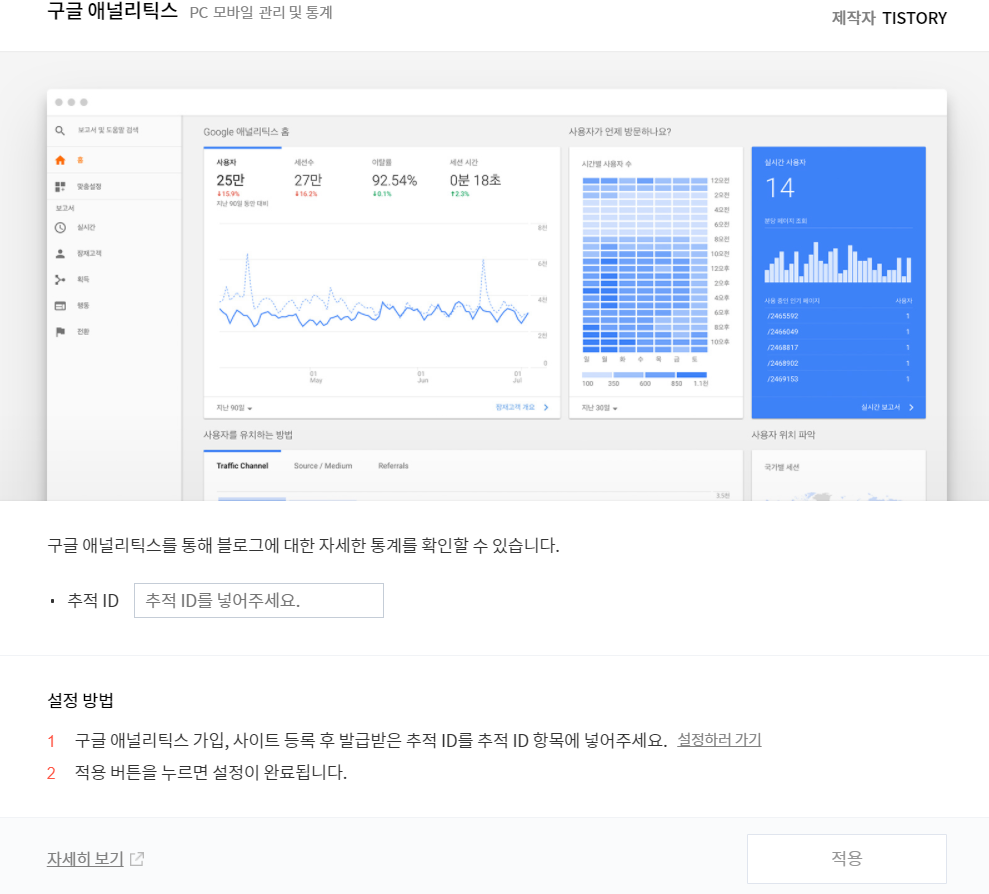This screenshot has width=989, height=894.
Task: Click the 잠재고객 개요 link in preview
Action: click(x=522, y=408)
